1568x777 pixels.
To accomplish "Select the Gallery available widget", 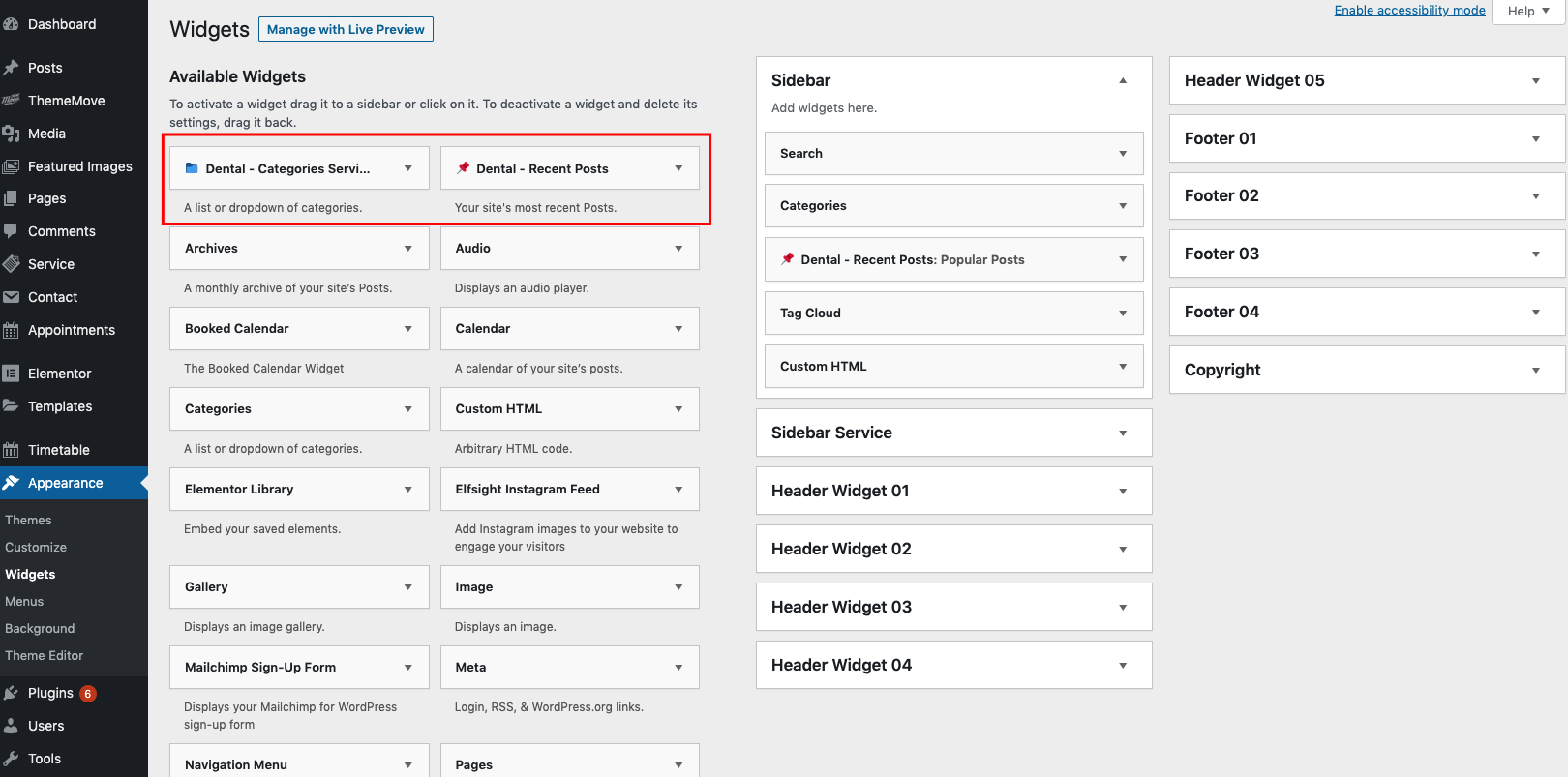I will 299,587.
